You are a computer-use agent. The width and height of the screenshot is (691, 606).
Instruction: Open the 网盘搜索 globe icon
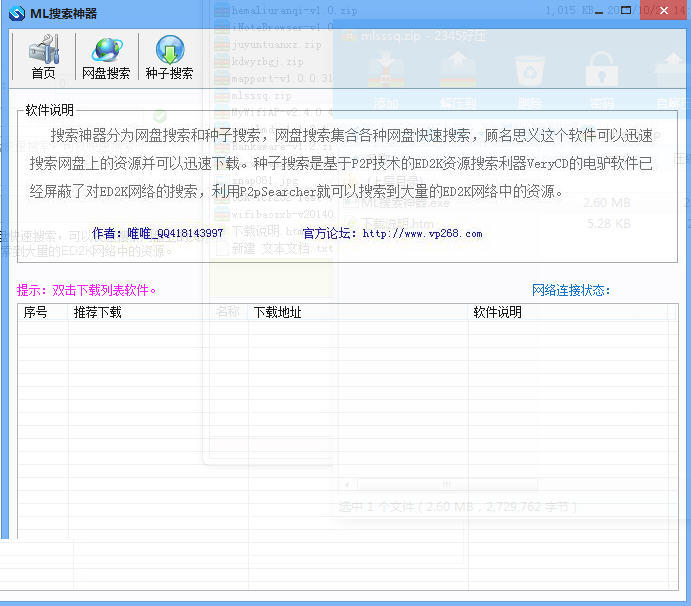coord(106,57)
